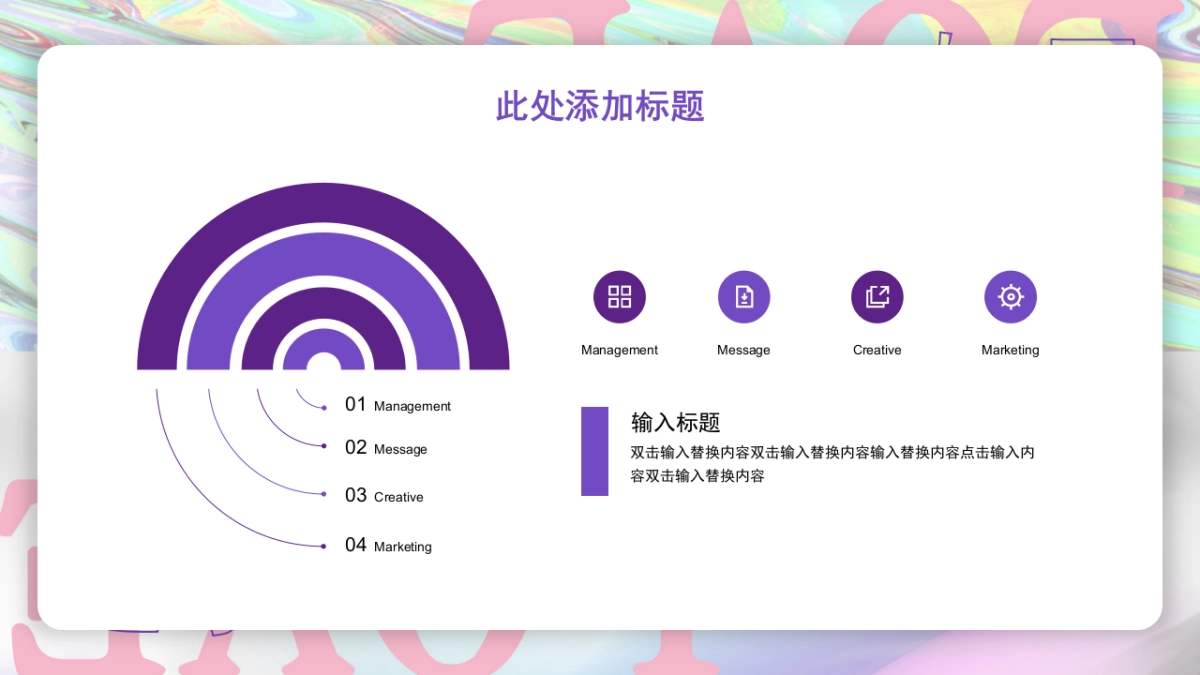Click the Management caption under its icon
Image resolution: width=1200 pixels, height=675 pixels.
pos(619,350)
